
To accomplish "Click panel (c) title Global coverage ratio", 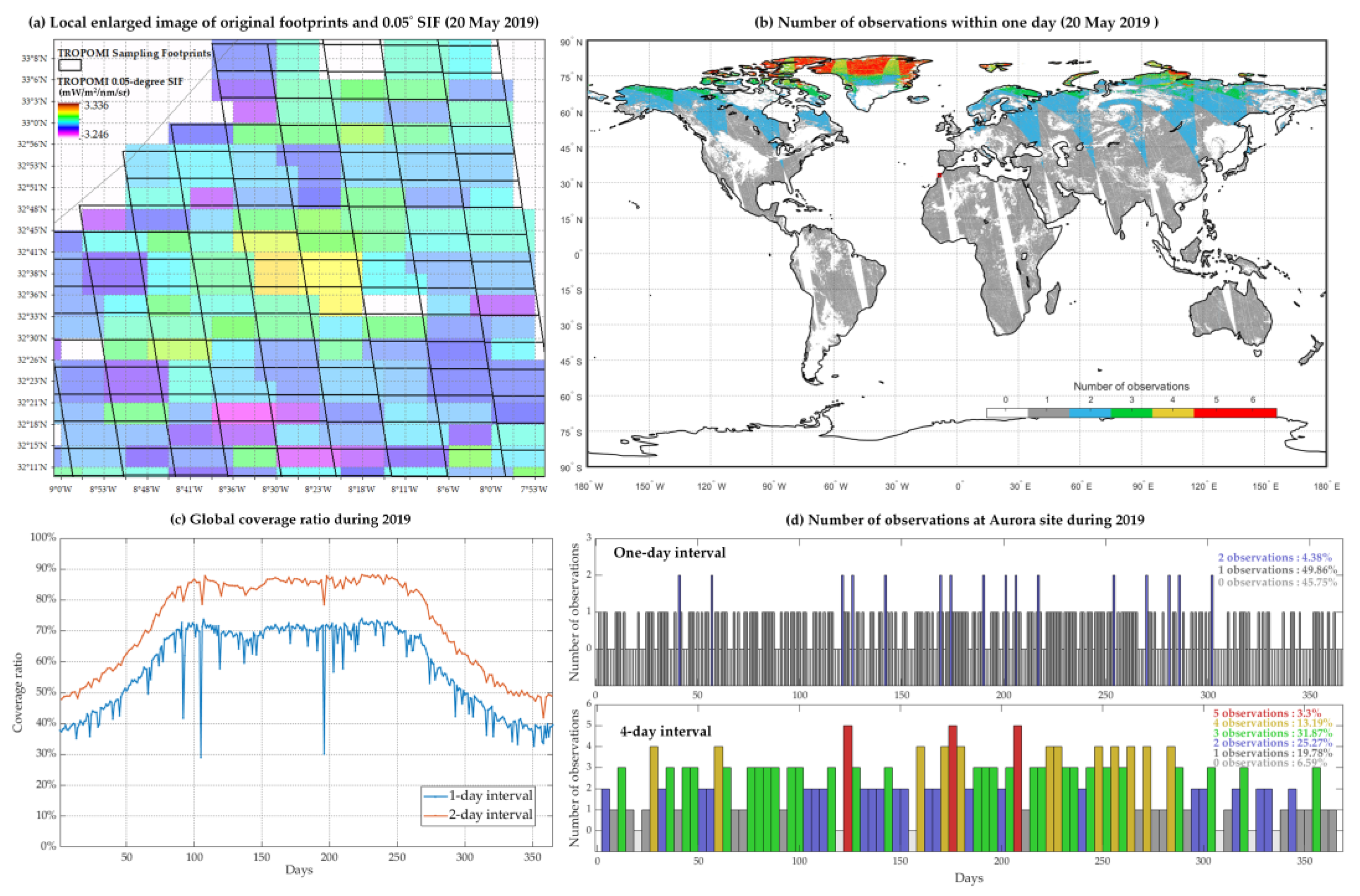I will point(290,519).
